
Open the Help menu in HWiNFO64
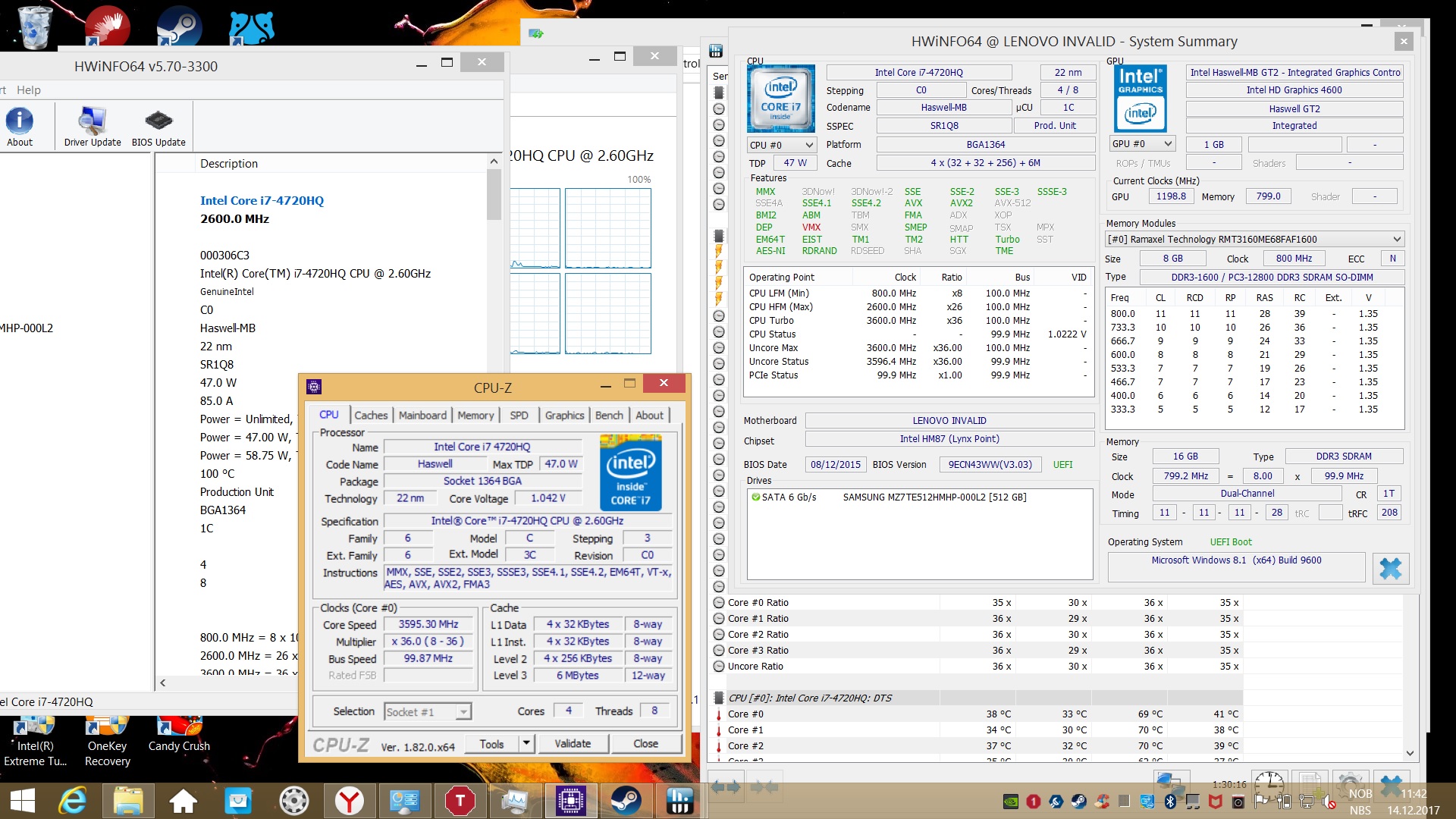point(29,89)
